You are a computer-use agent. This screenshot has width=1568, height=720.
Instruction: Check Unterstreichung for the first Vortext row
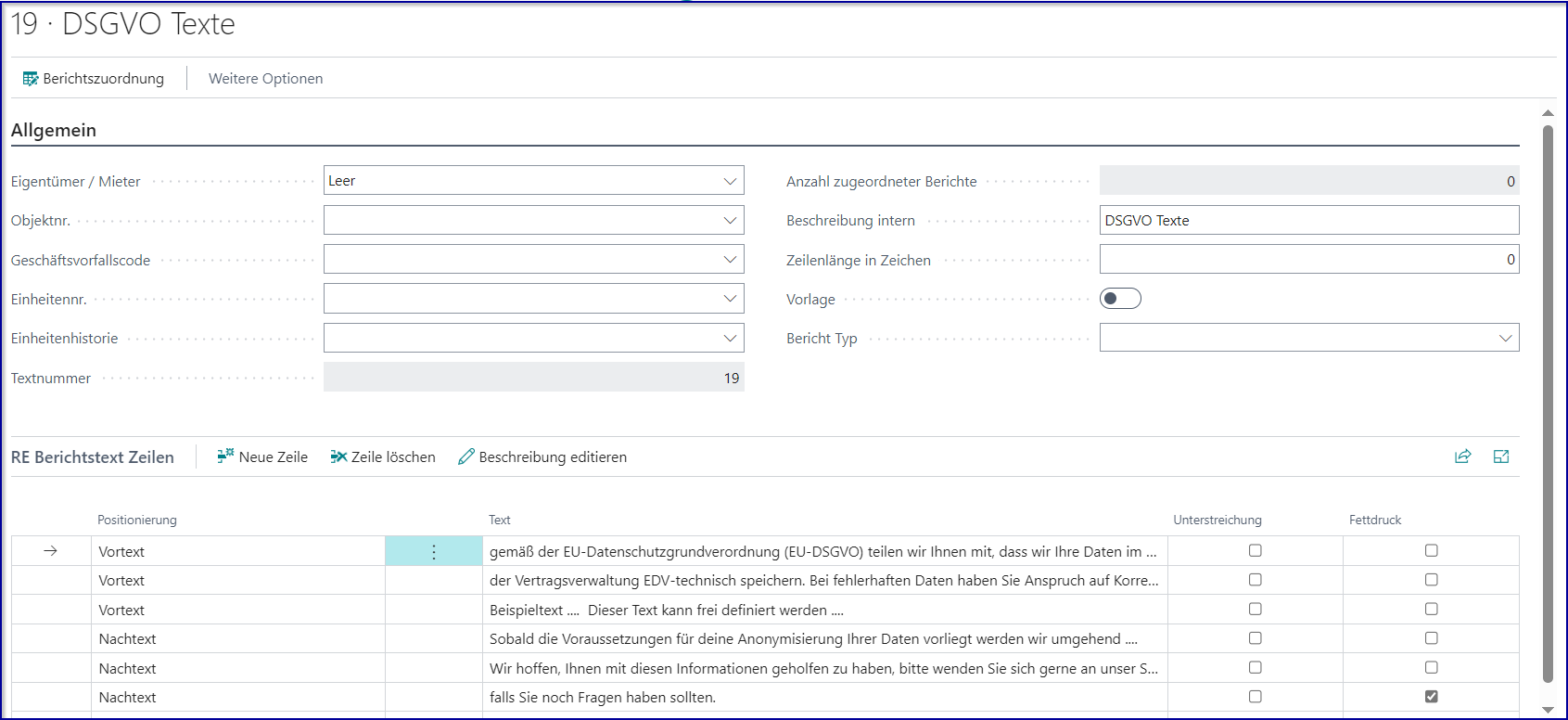pos(1255,551)
